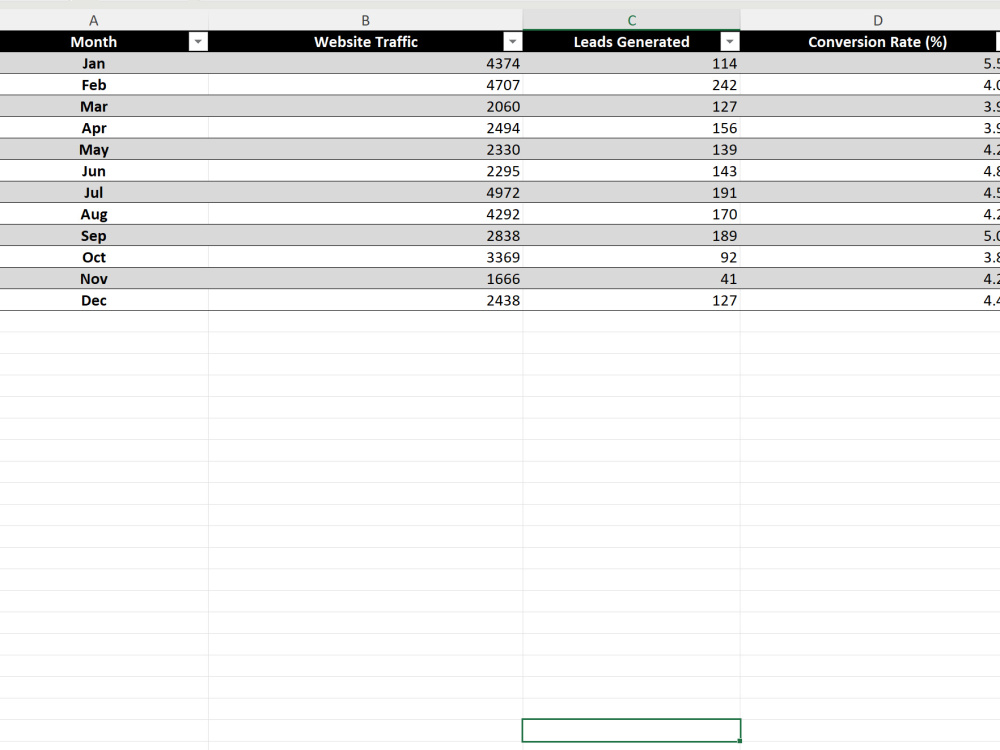Click leads value 170 for Aug
The image size is (1000, 750).
pyautogui.click(x=631, y=214)
